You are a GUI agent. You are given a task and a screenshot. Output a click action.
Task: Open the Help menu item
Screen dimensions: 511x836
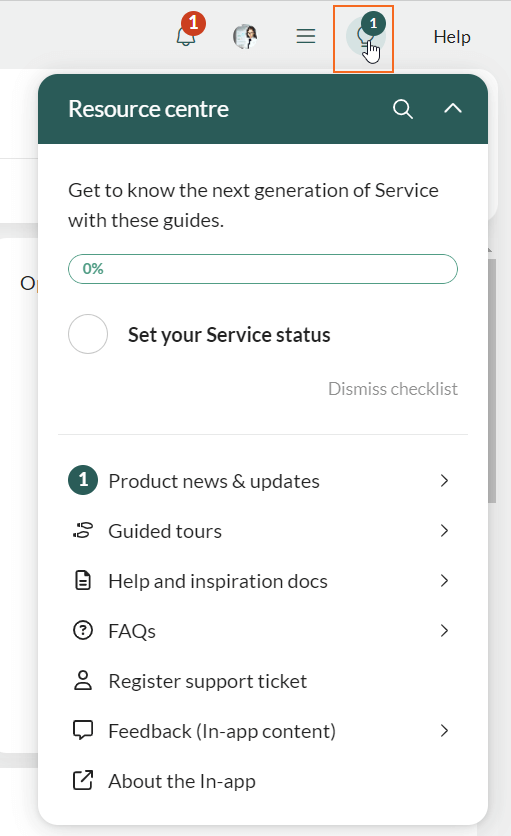pyautogui.click(x=452, y=37)
